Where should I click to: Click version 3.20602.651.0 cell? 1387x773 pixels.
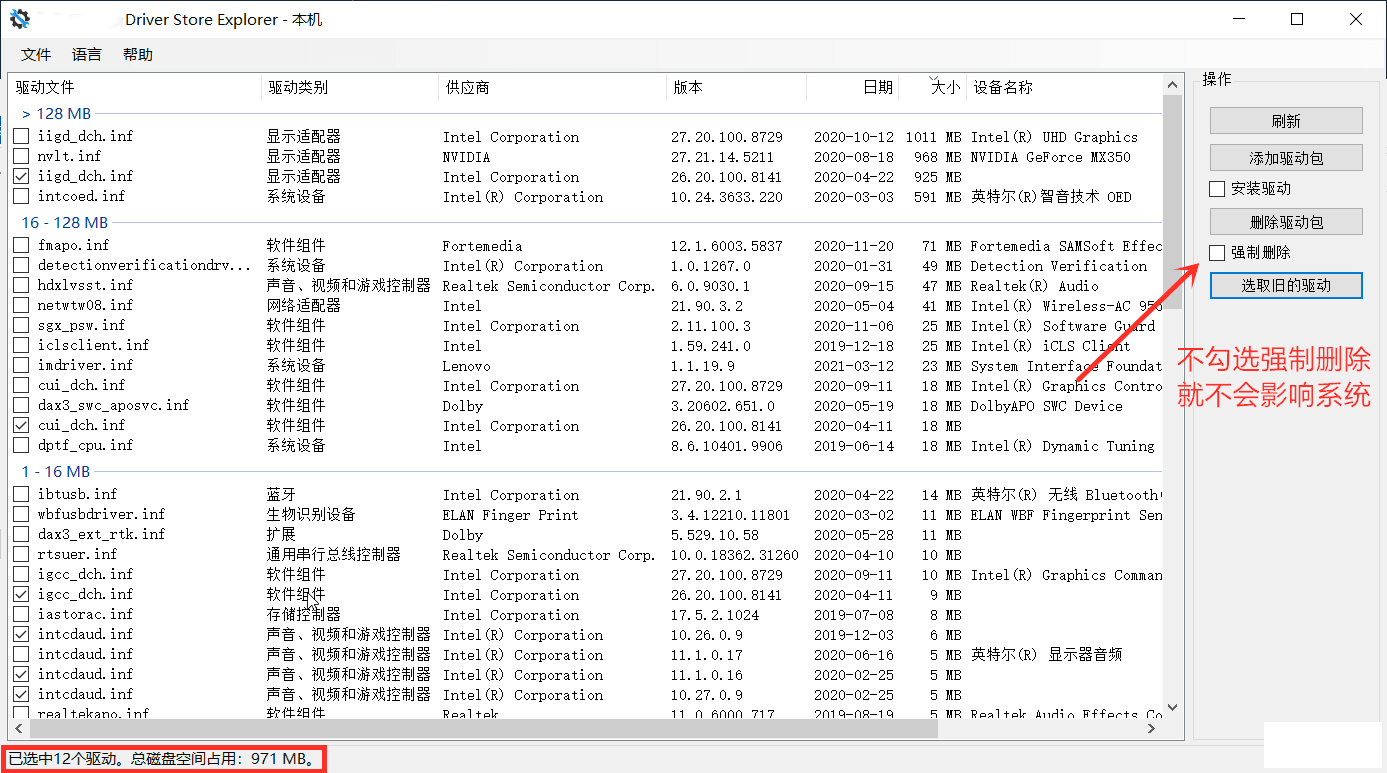tap(722, 406)
